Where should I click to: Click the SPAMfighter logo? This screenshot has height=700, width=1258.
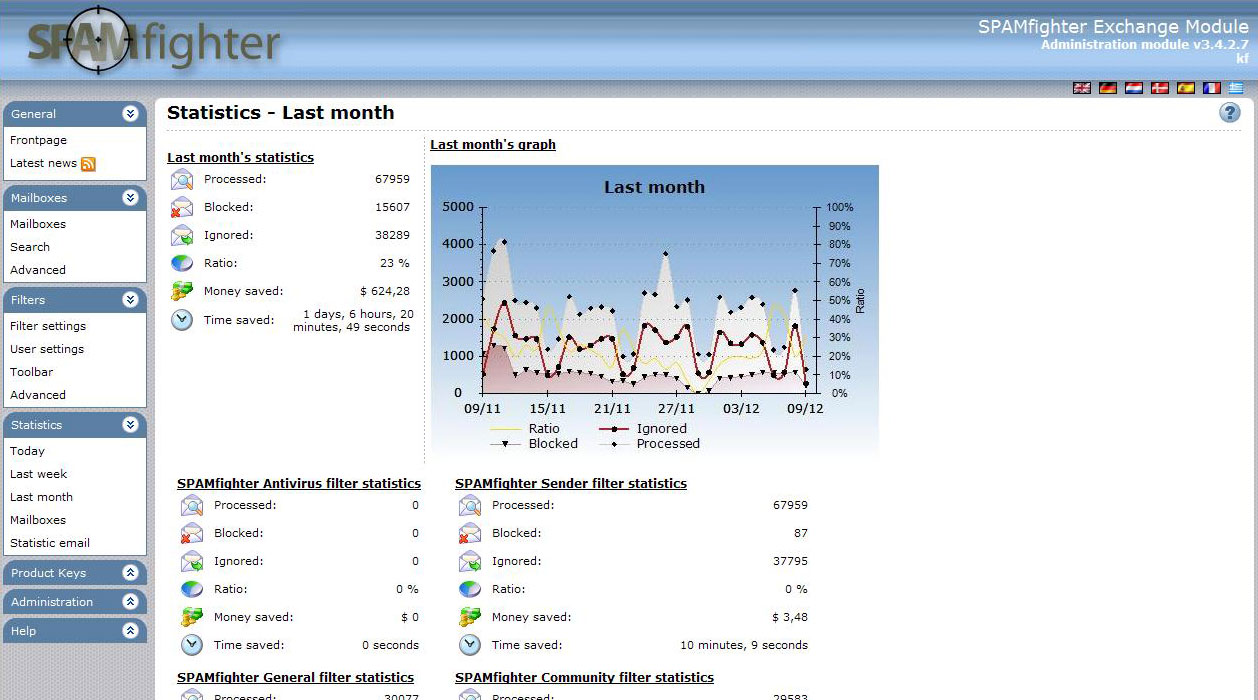155,43
